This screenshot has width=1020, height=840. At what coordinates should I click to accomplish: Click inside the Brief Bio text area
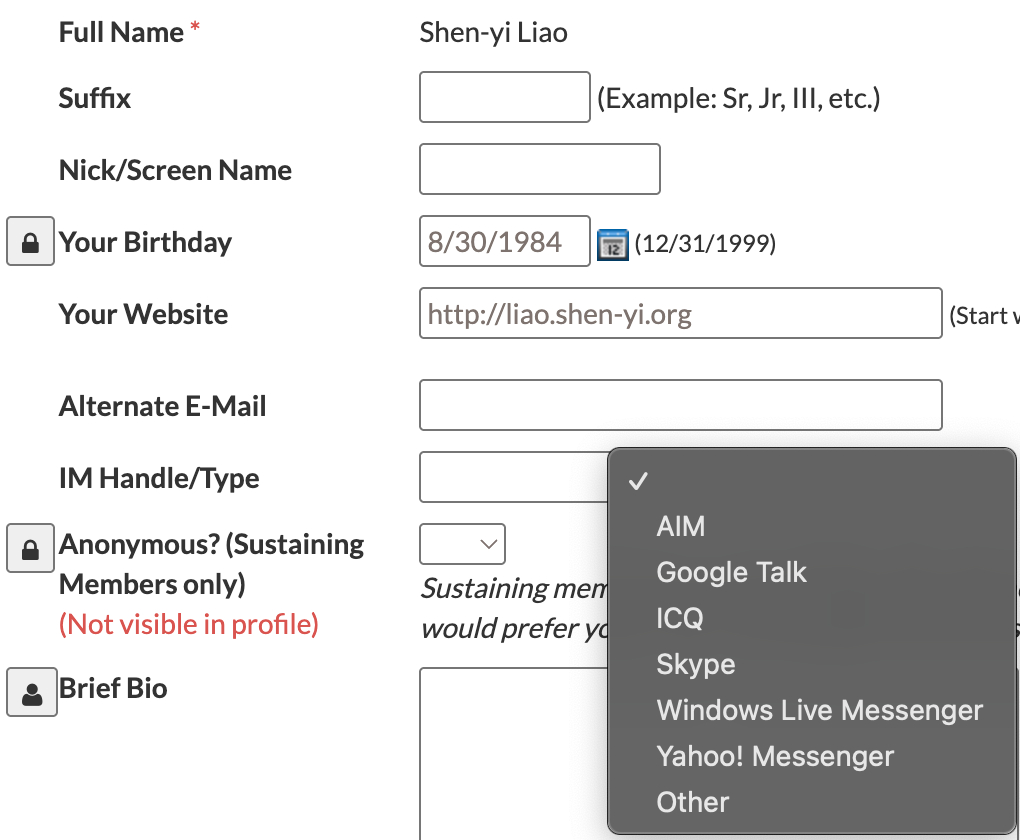(512, 750)
